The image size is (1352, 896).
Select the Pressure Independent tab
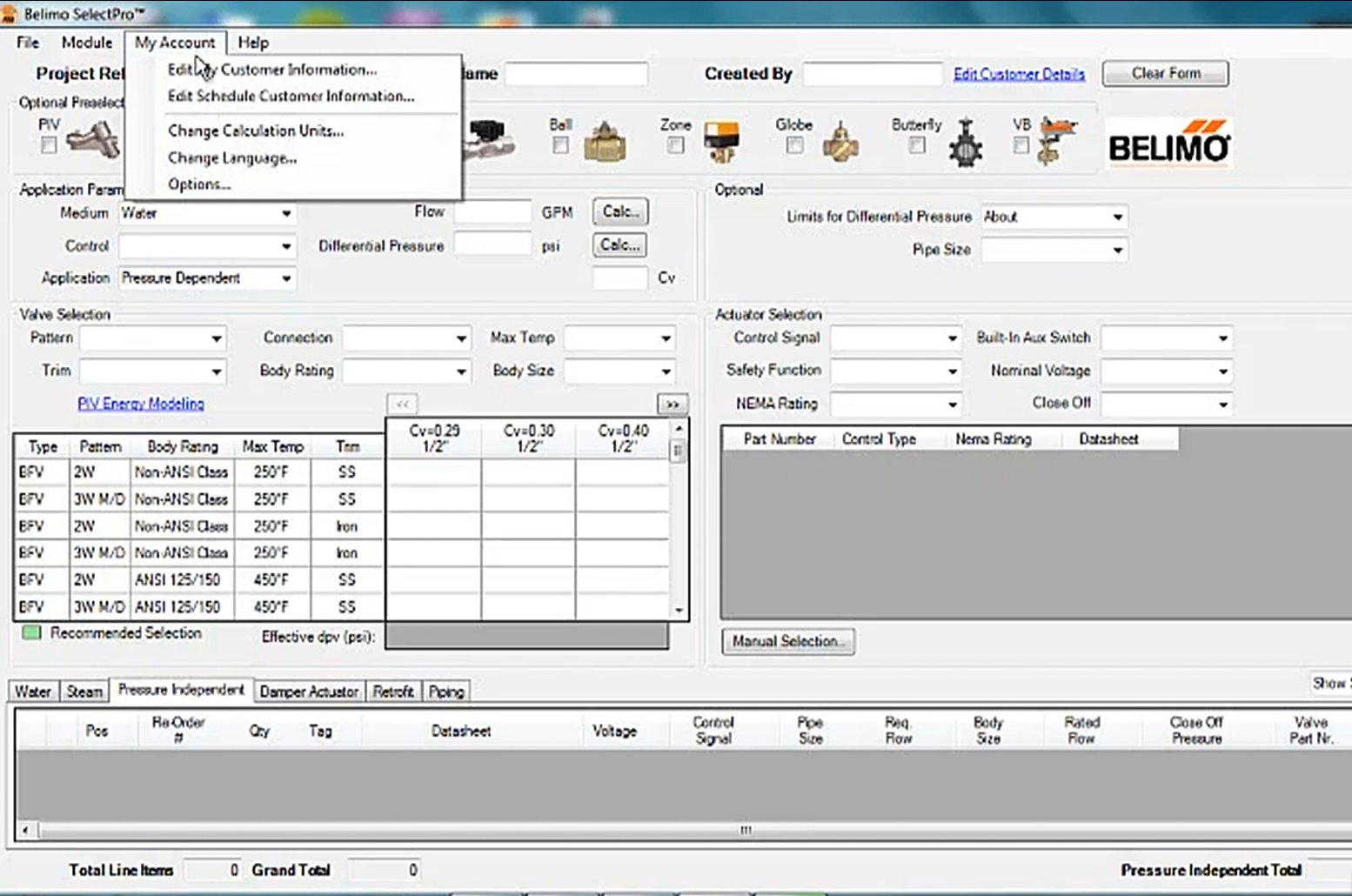coord(181,690)
